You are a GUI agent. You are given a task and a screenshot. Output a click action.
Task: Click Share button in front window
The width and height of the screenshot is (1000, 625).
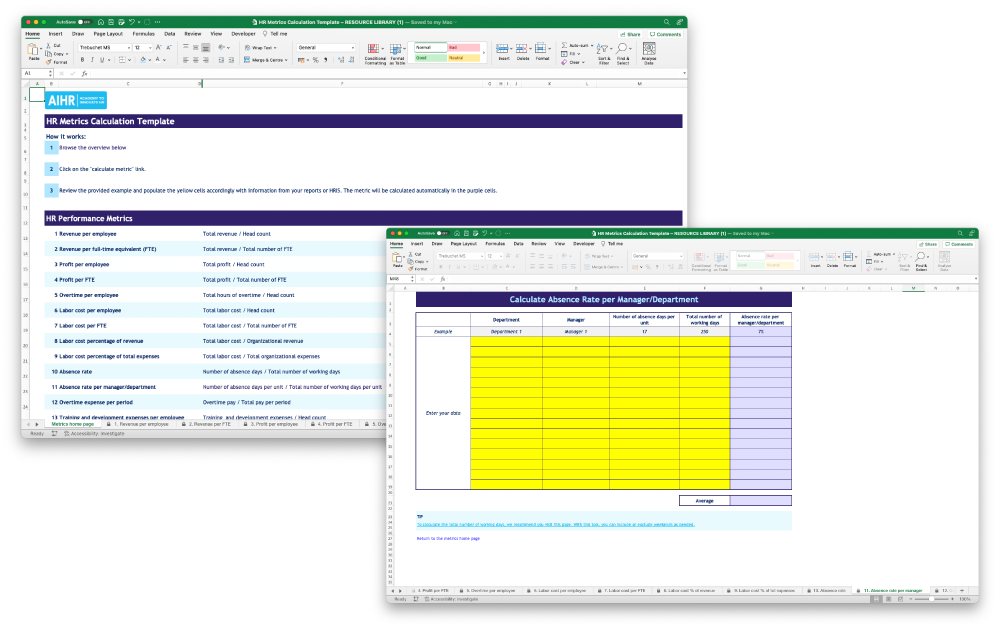929,244
